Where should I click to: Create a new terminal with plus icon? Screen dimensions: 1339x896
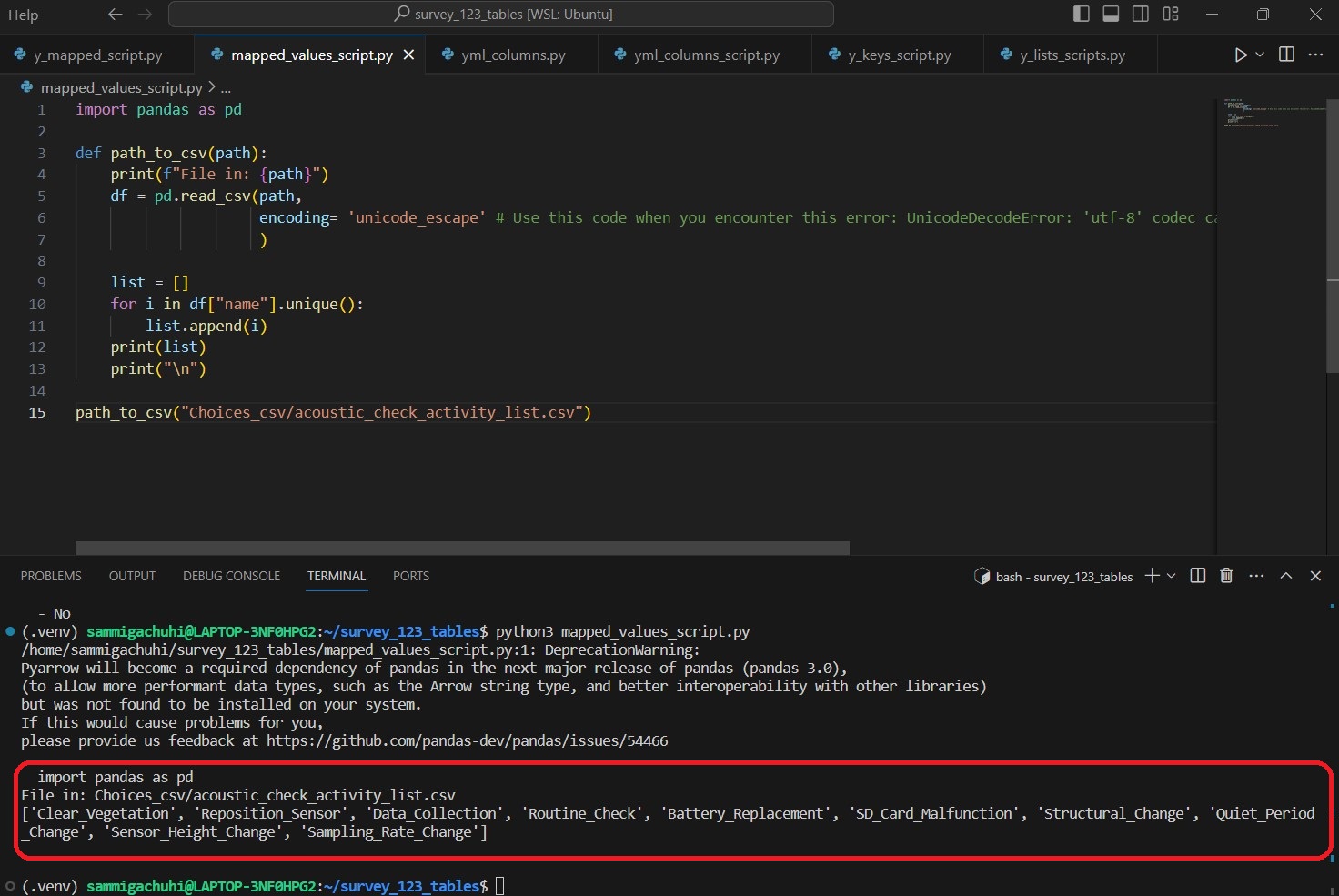tap(1152, 575)
